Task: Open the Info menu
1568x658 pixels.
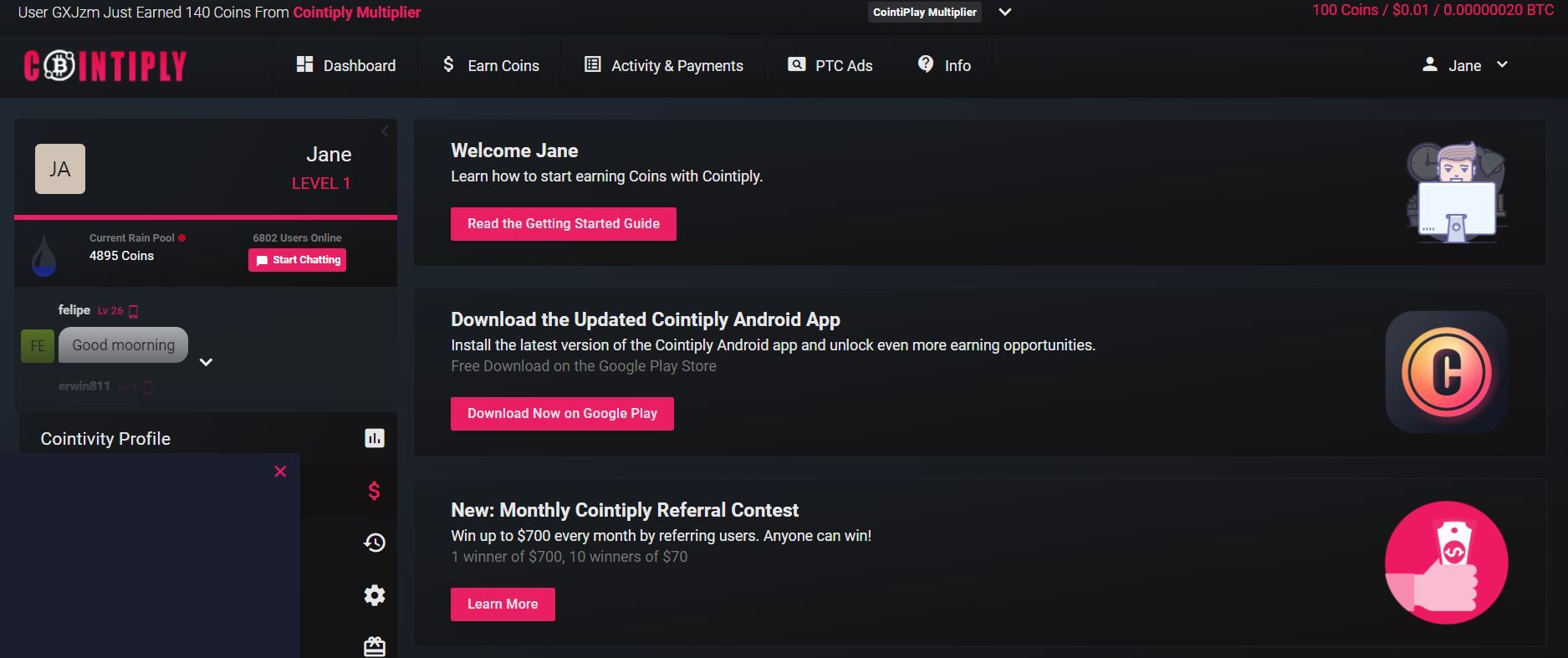Action: [944, 65]
